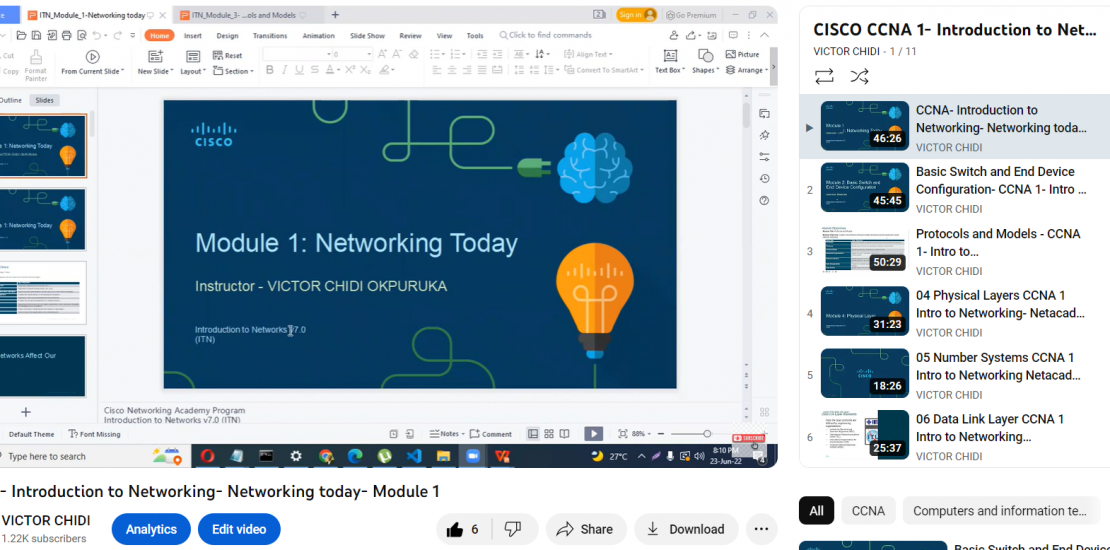Click the Download button below video
The height and width of the screenshot is (550, 1110).
pyautogui.click(x=686, y=529)
